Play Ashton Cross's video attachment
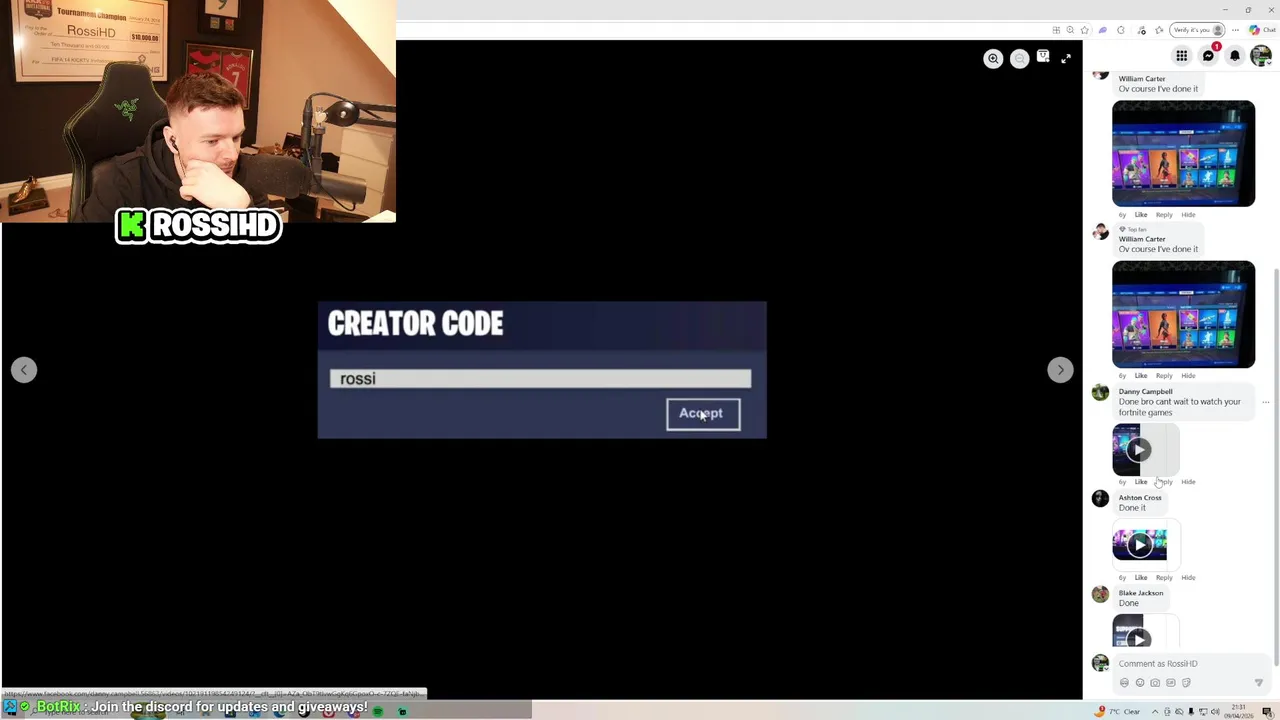Image resolution: width=1280 pixels, height=720 pixels. click(1139, 544)
